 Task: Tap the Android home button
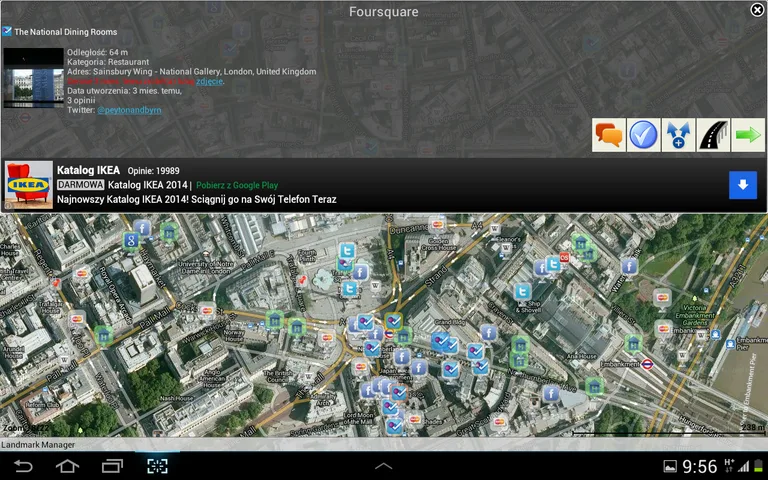(x=67, y=466)
